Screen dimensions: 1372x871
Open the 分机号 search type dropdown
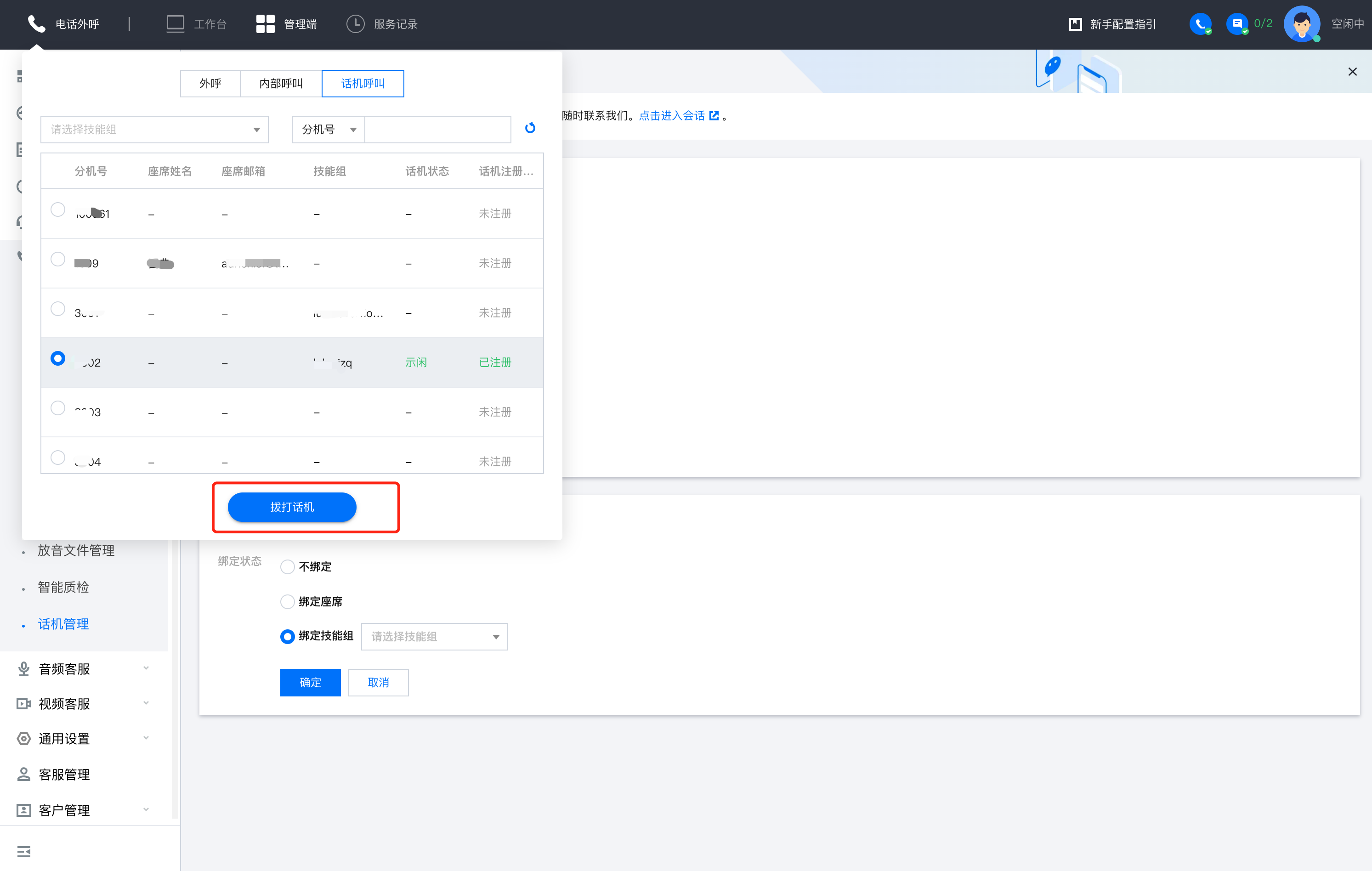coord(328,130)
